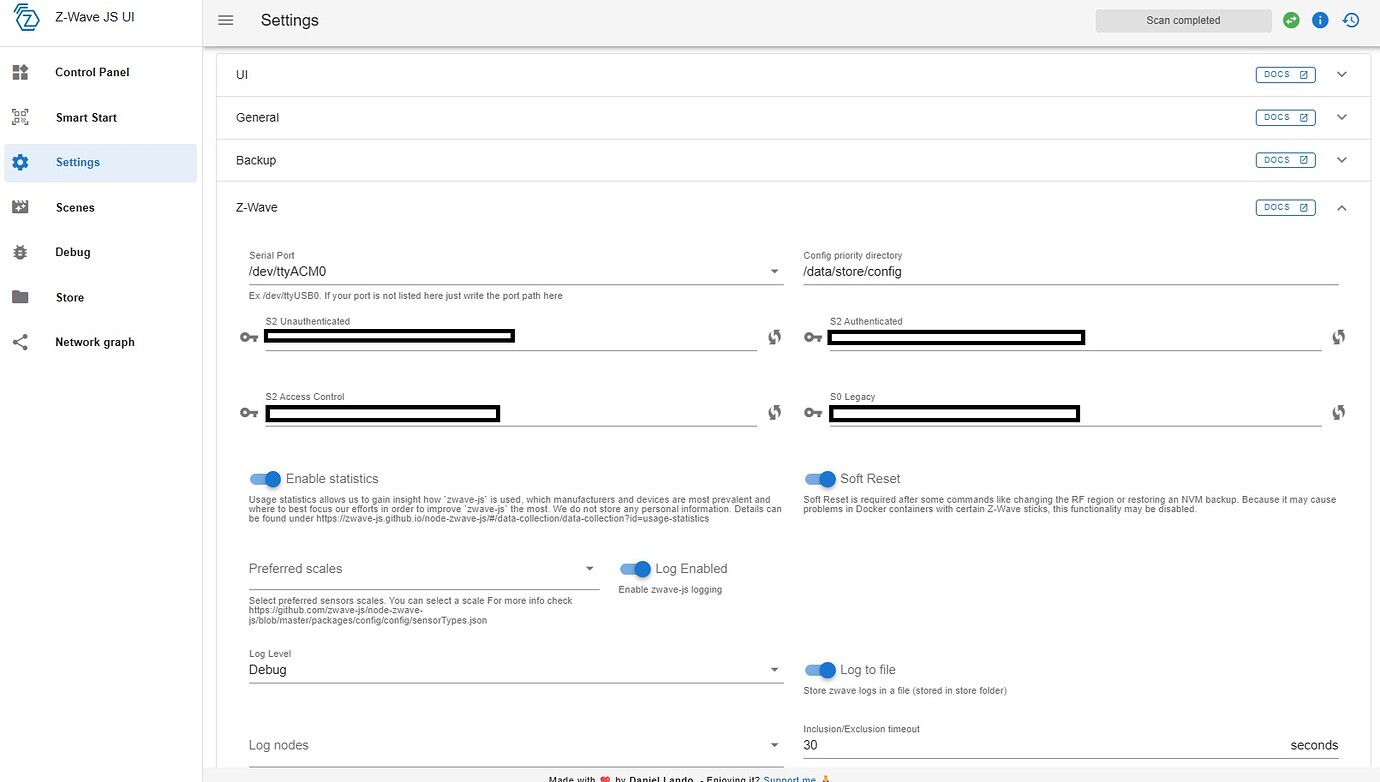Viewport: 1380px width, 782px height.
Task: Click the restore history clock icon
Action: 1351,19
